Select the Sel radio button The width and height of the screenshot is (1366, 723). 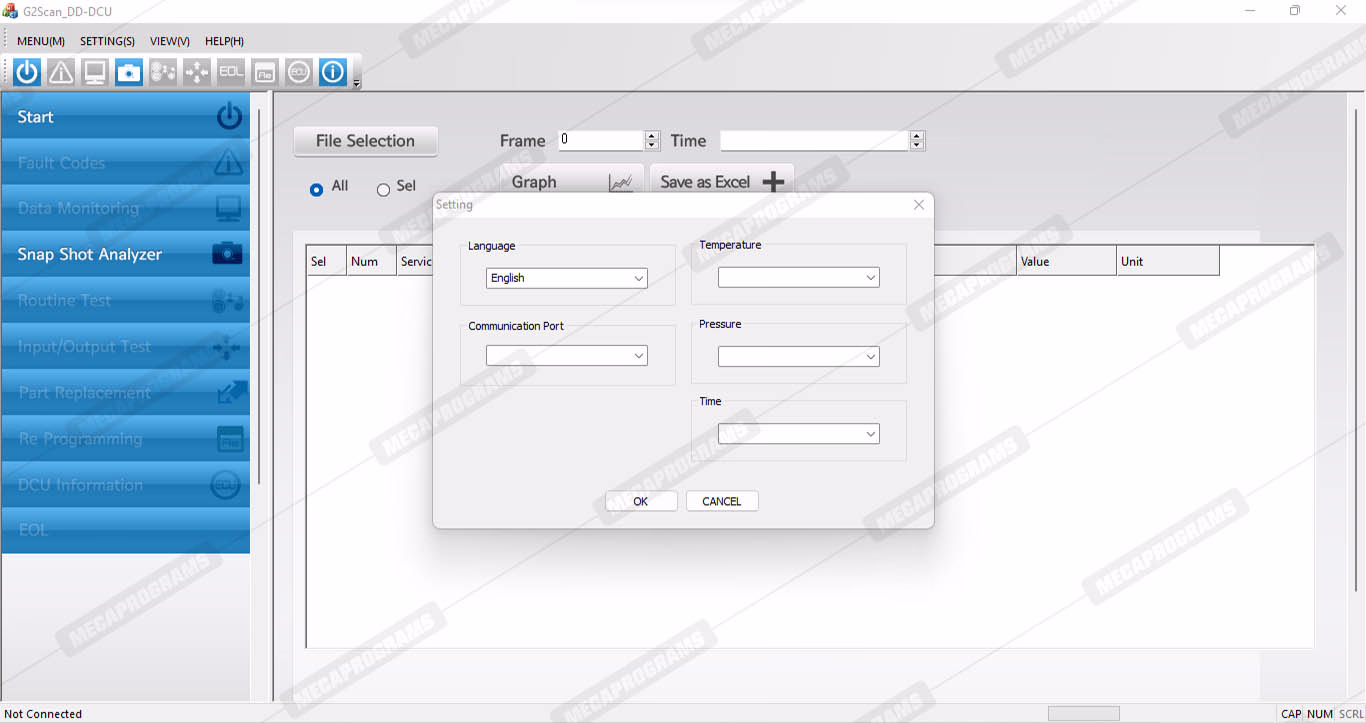(383, 189)
